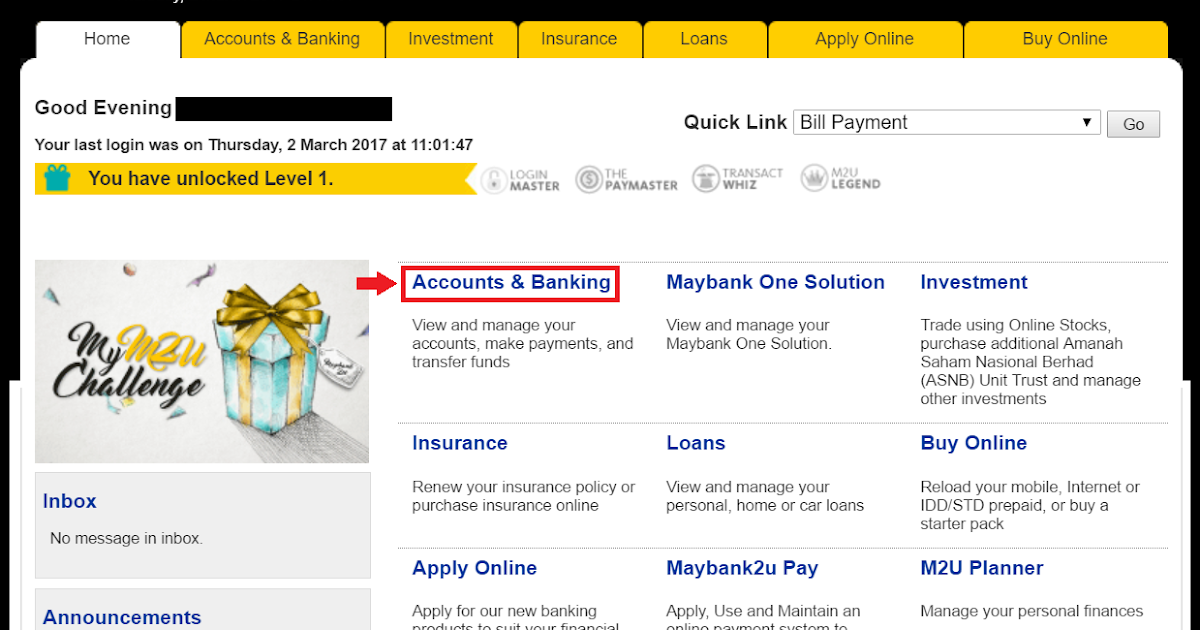The image size is (1200, 630).
Task: Open the Quick Link Bill Payment dropdown
Action: (947, 123)
